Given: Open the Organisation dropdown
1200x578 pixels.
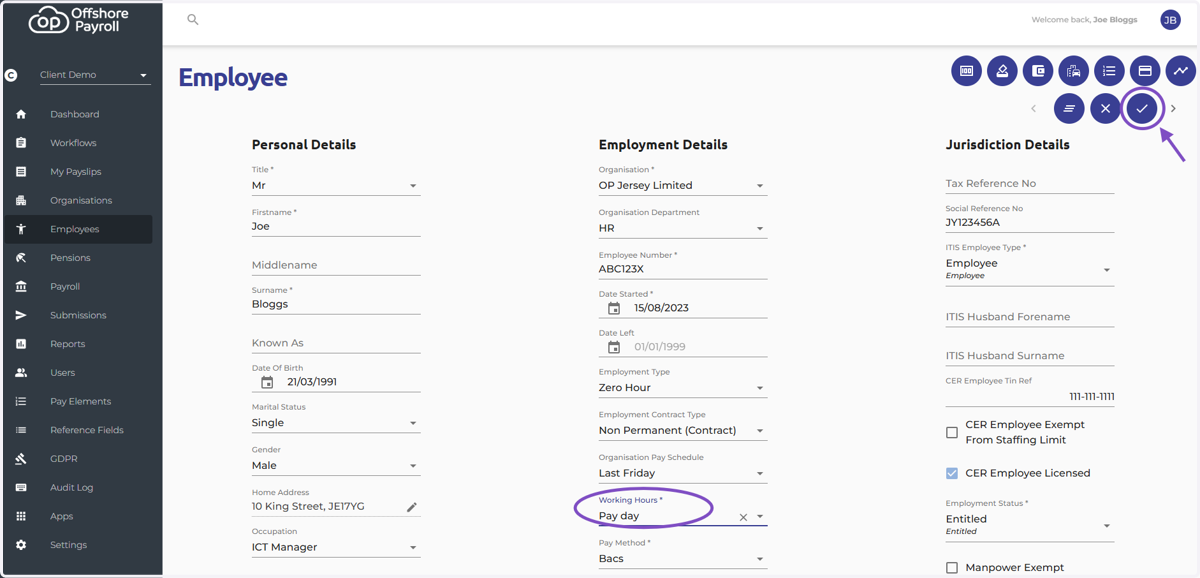Looking at the screenshot, I should click(682, 185).
